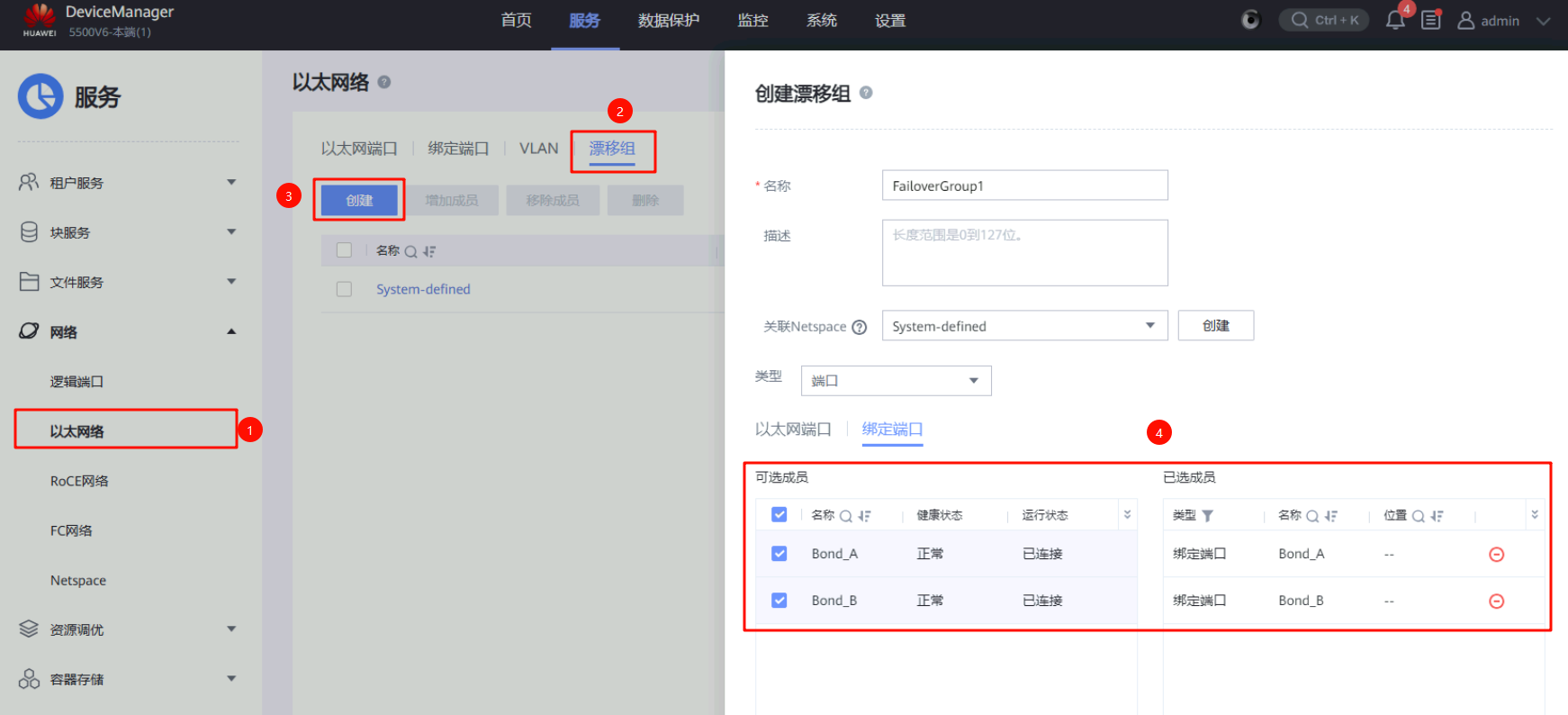Image resolution: width=1568 pixels, height=715 pixels.
Task: Remove Bond_B from selected members
Action: (1496, 602)
